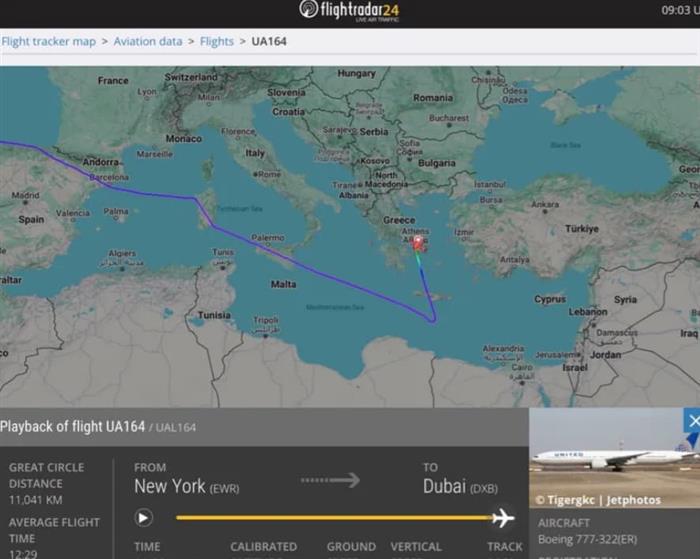Image resolution: width=700 pixels, height=559 pixels.
Task: Go to Aviation data breadcrumb
Action: [x=148, y=42]
